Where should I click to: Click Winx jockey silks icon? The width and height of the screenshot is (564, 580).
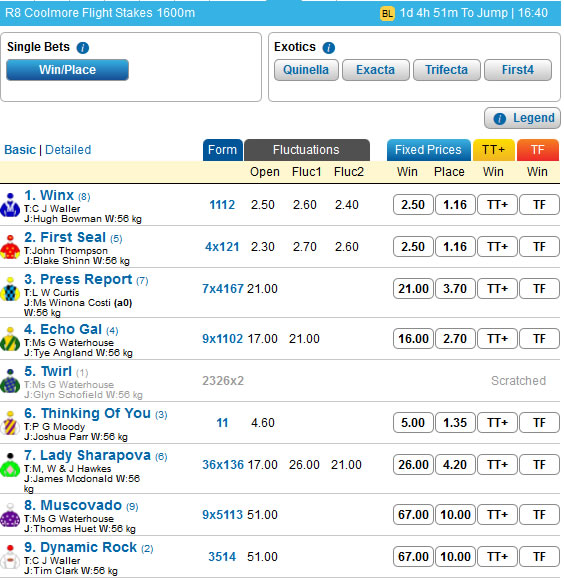pyautogui.click(x=10, y=205)
